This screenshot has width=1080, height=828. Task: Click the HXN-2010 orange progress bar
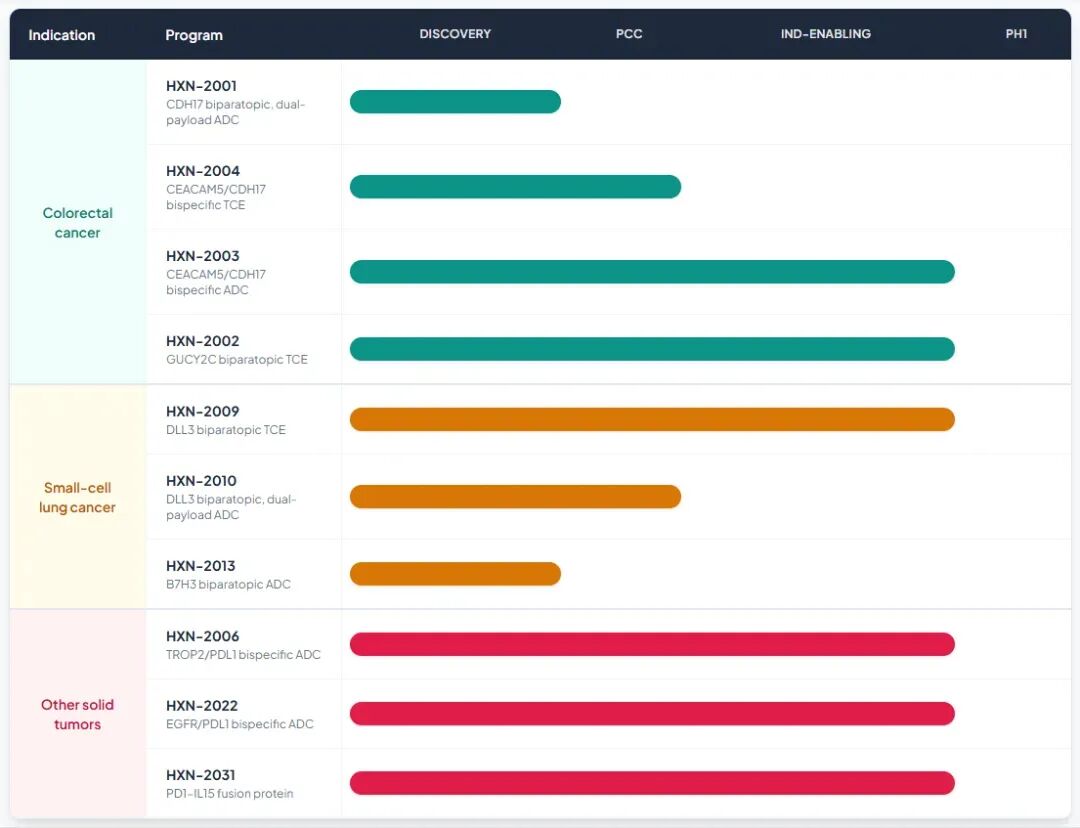pos(515,497)
